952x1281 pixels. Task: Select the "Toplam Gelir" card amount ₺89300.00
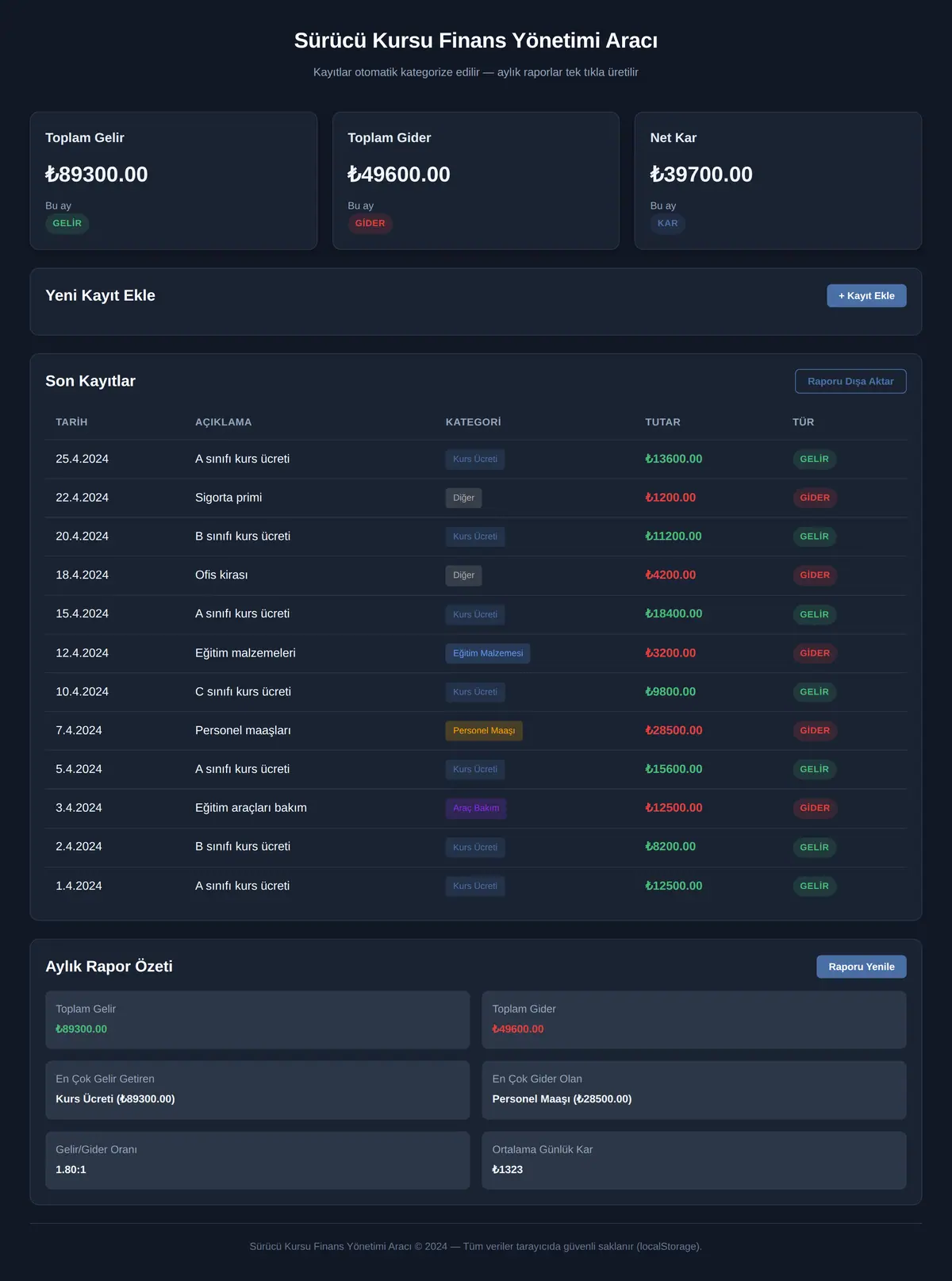click(x=97, y=175)
